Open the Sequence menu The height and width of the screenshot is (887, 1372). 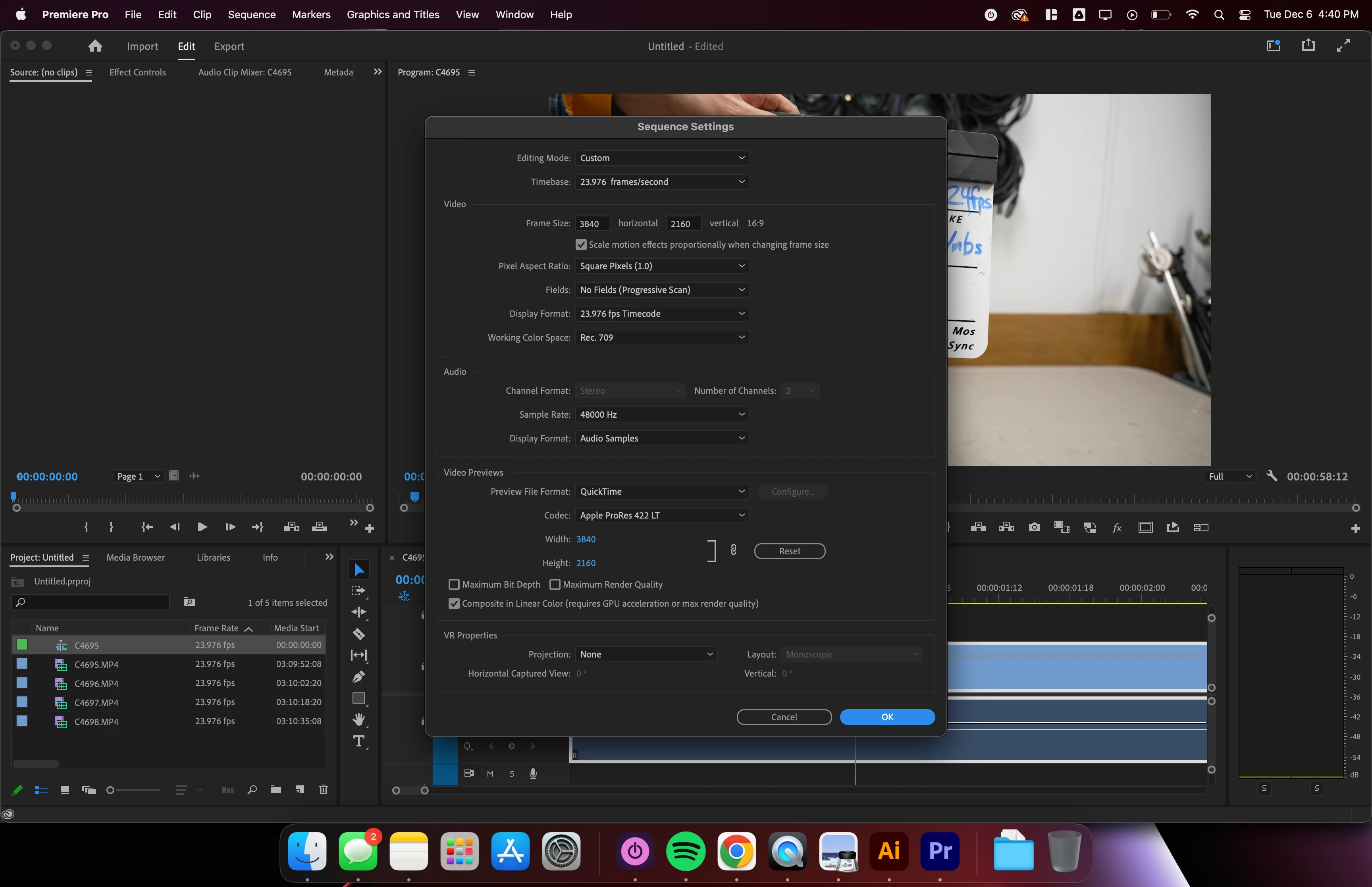pyautogui.click(x=252, y=14)
